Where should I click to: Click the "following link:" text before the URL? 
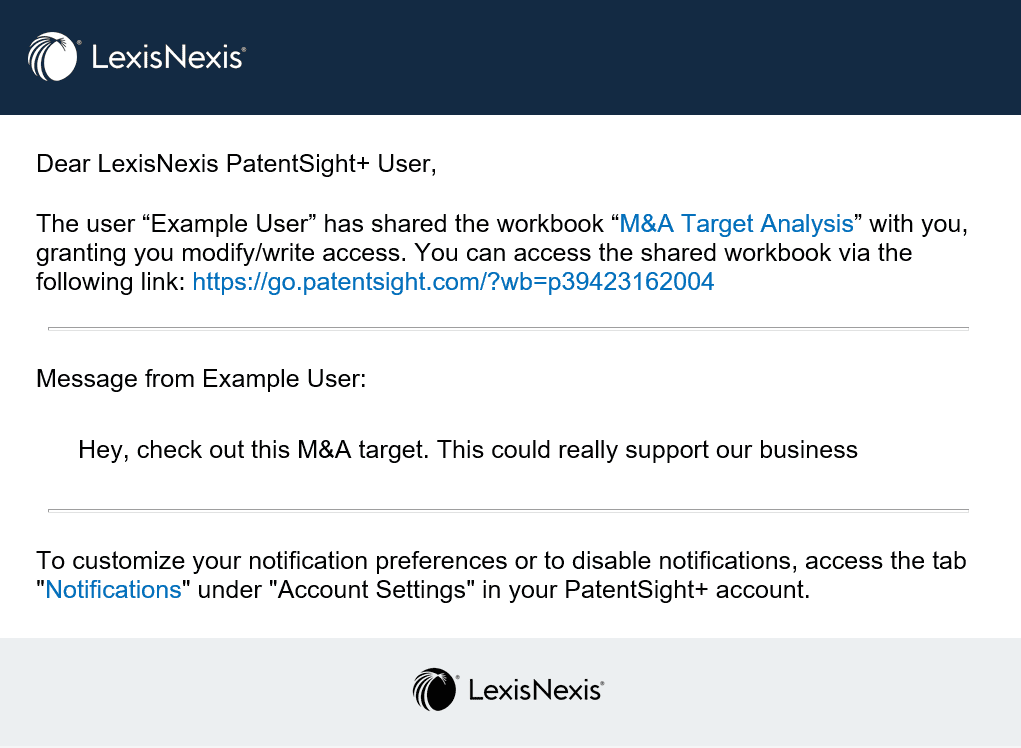(111, 281)
